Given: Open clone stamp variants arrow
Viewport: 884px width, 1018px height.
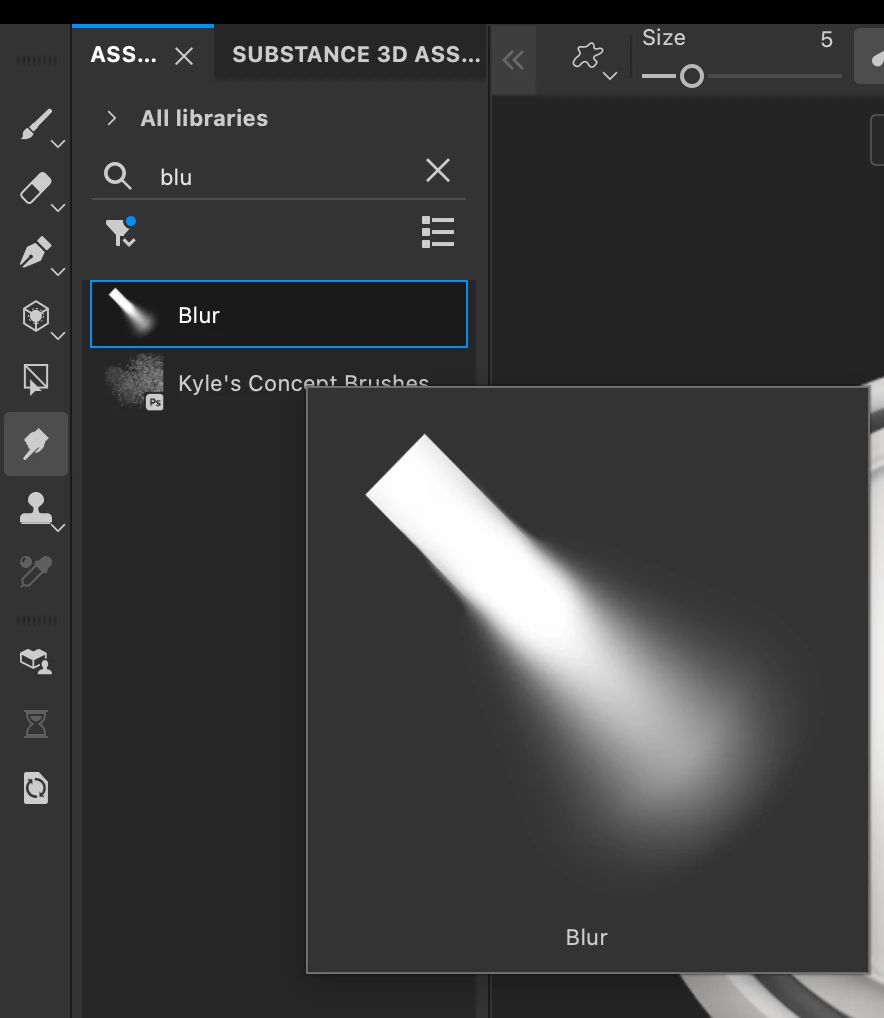Looking at the screenshot, I should [58, 528].
